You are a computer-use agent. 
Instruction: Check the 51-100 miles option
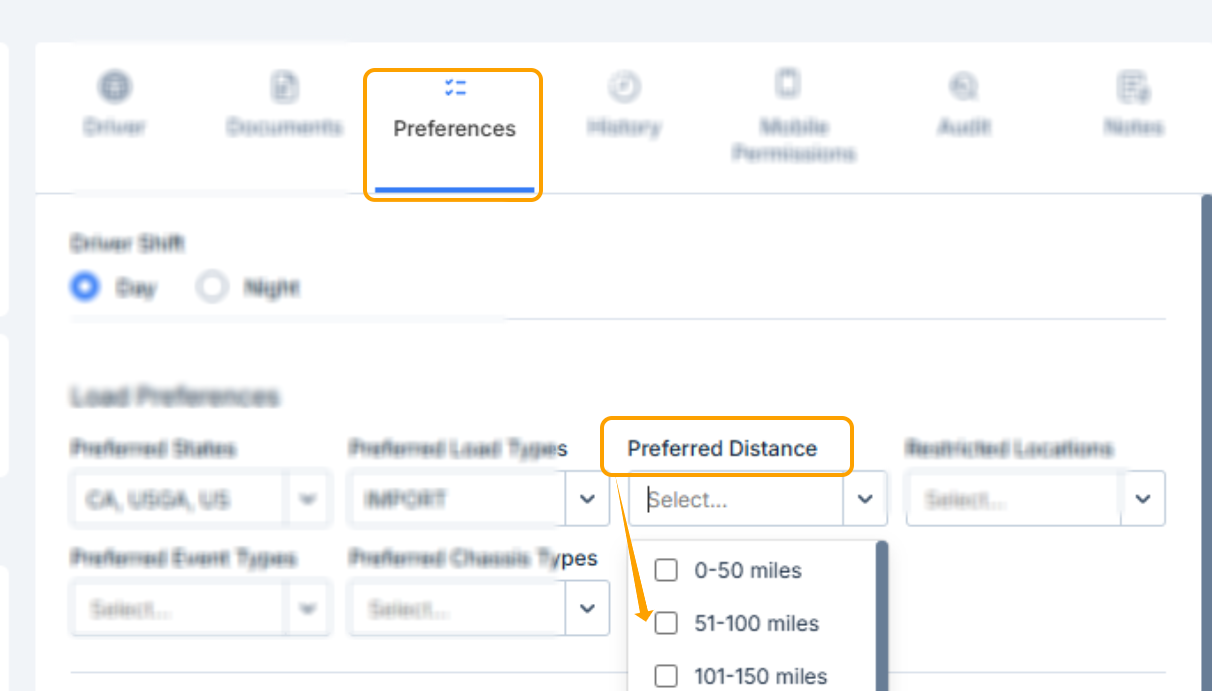tap(666, 623)
